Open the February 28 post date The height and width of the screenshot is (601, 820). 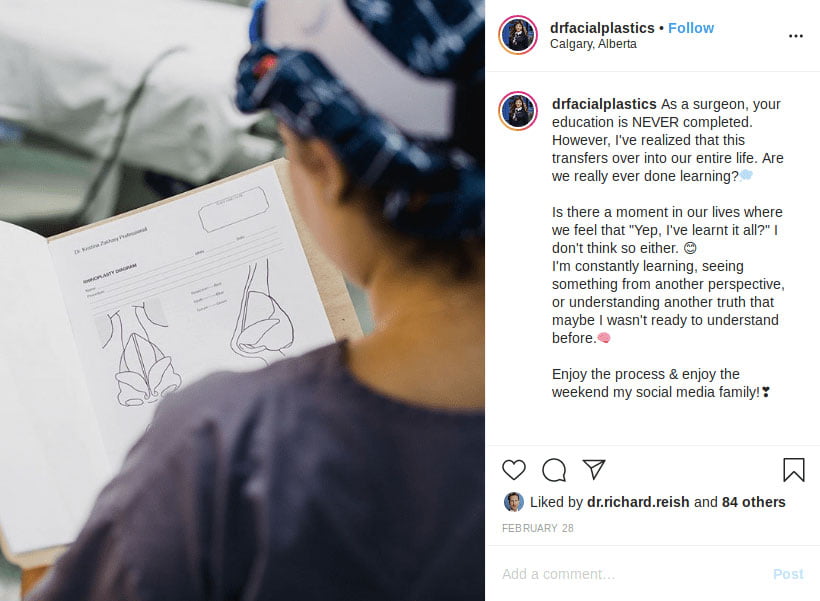pyautogui.click(x=538, y=528)
